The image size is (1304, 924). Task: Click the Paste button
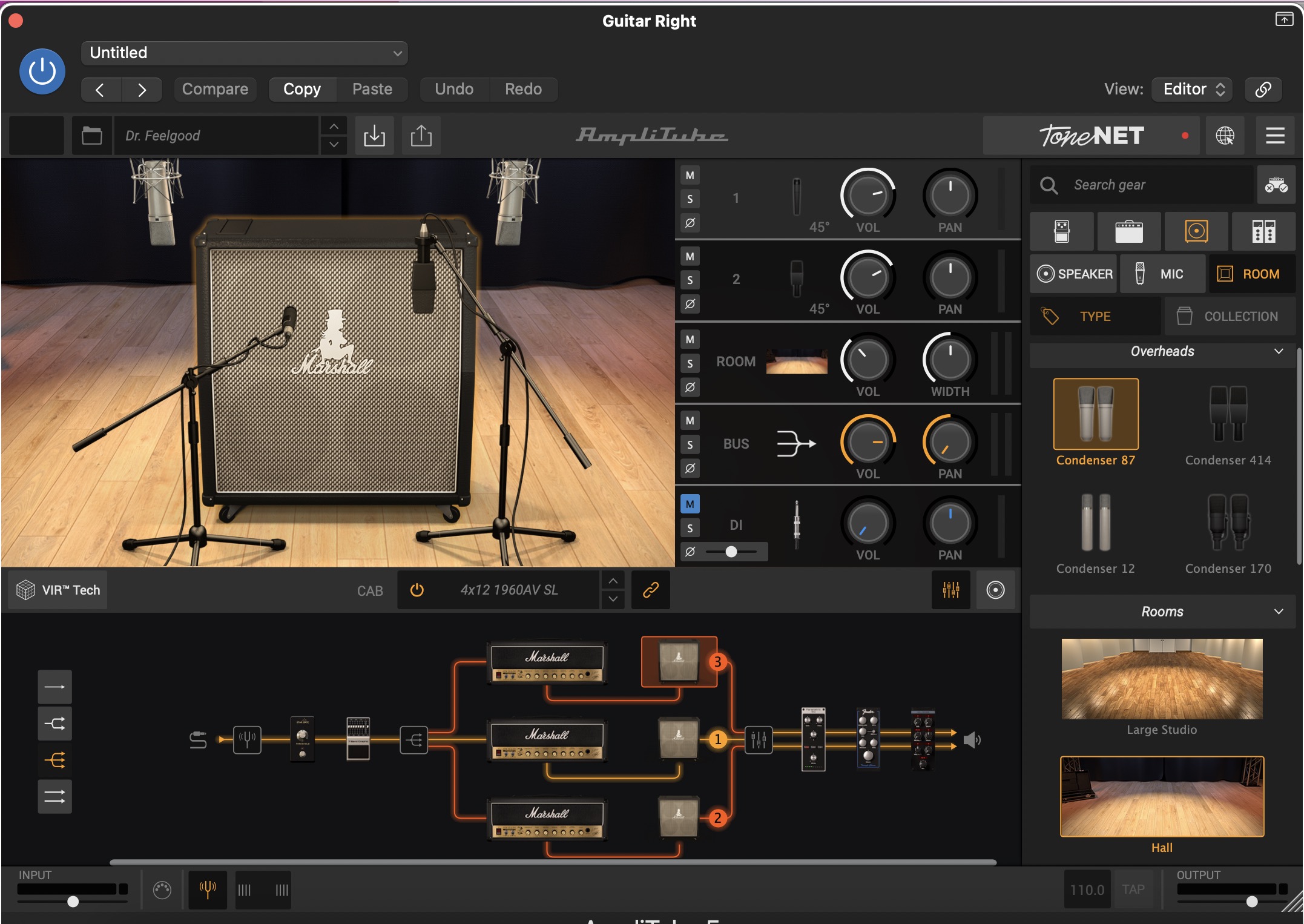[372, 89]
